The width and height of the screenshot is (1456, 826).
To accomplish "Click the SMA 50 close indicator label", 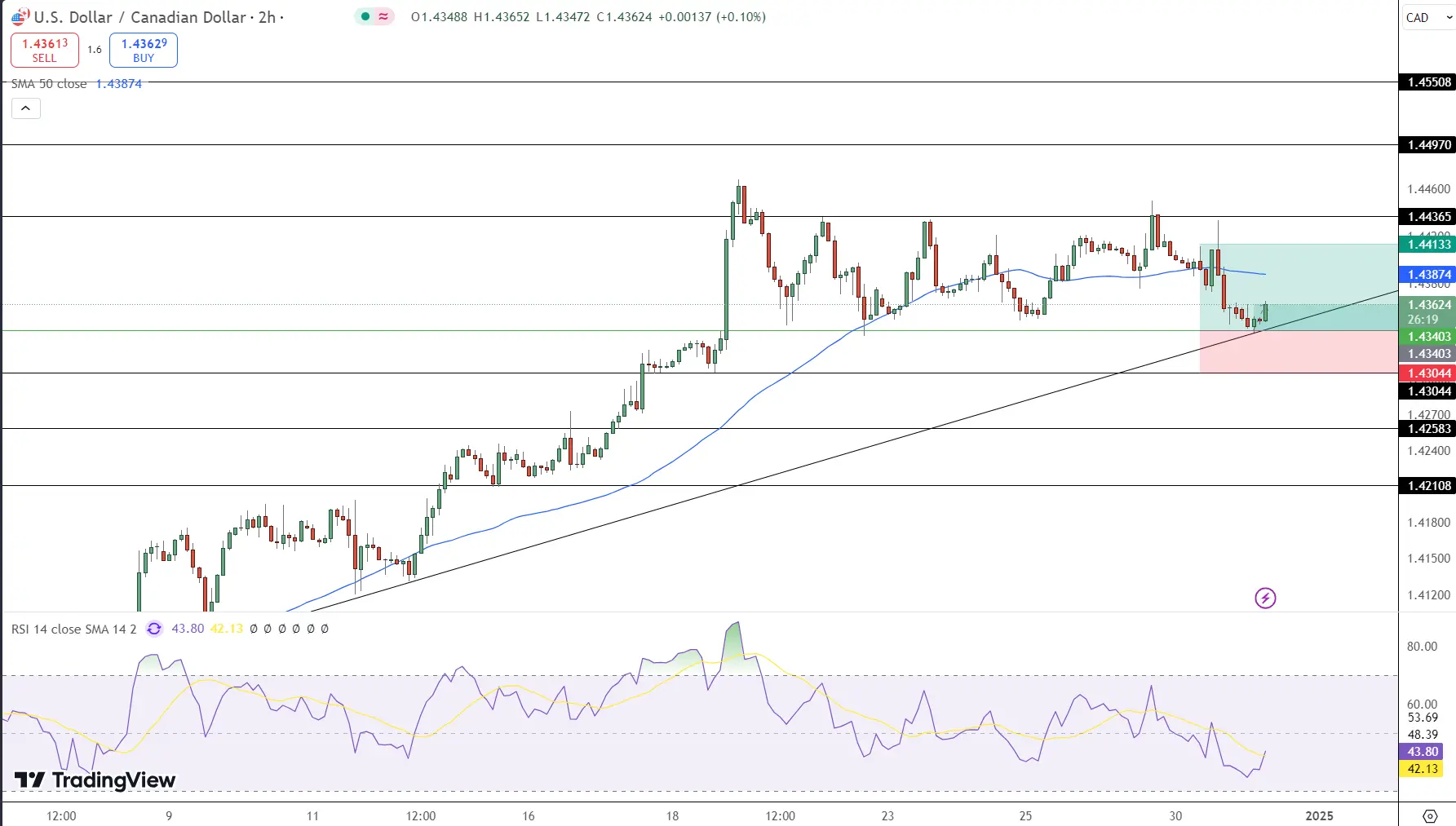I will [49, 84].
